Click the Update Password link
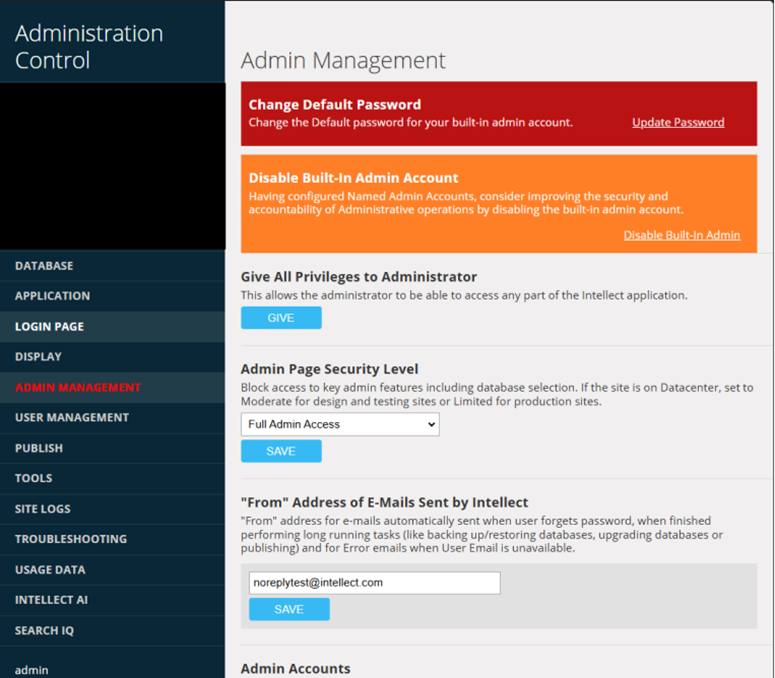Screen dimensions: 775x678 pyautogui.click(x=678, y=123)
